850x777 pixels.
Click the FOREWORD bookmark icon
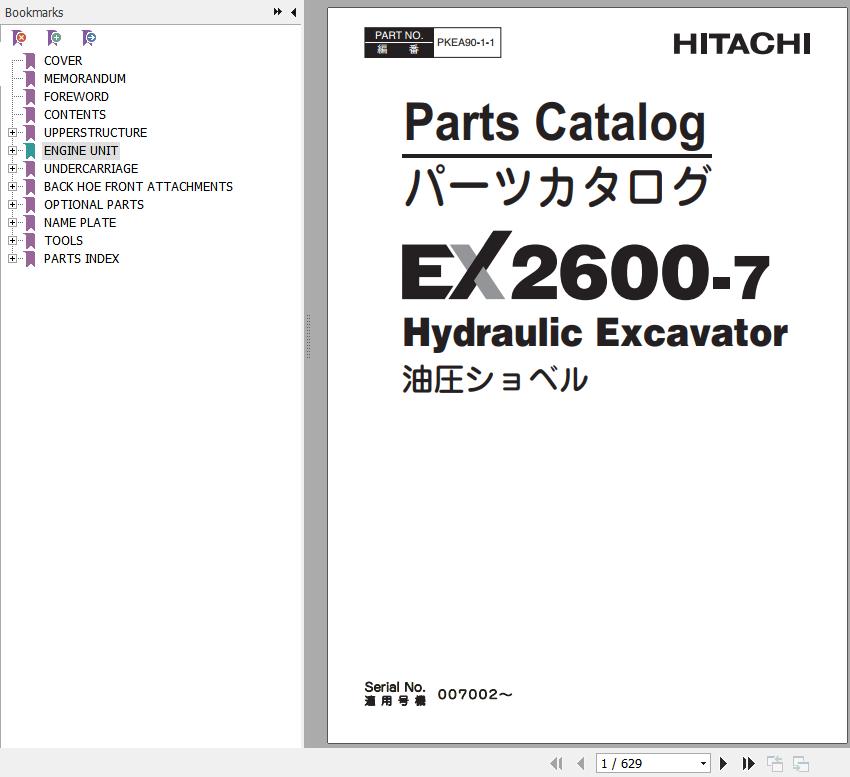[30, 97]
